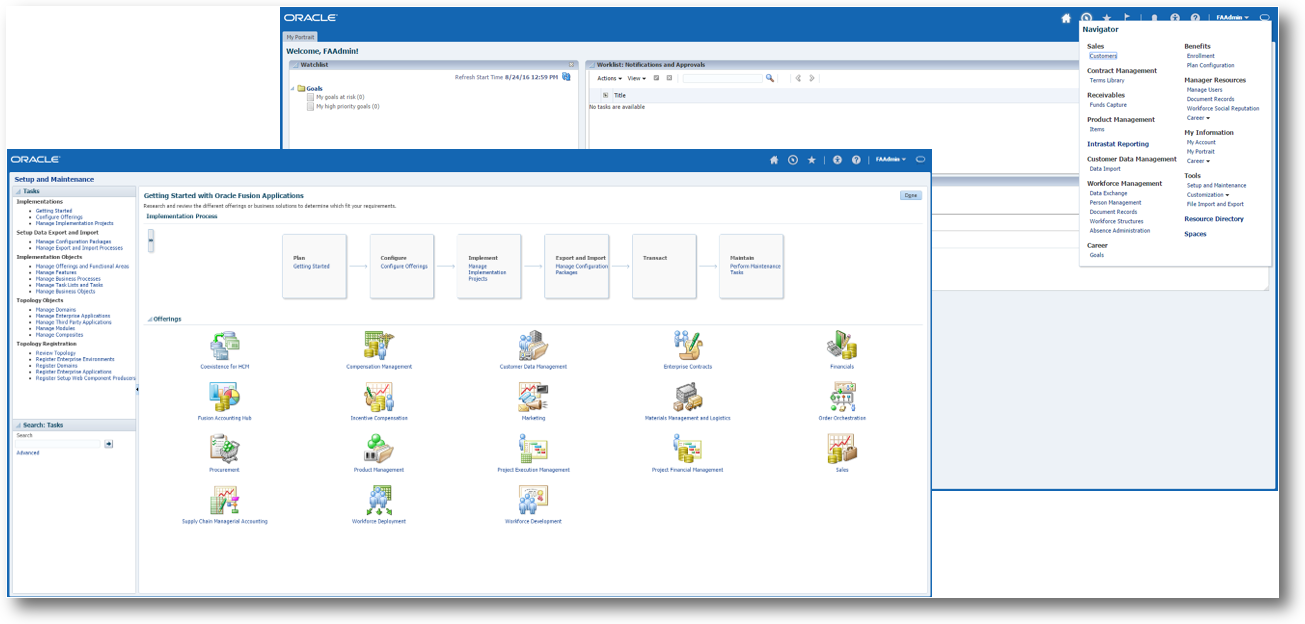Collapse the Tasks panel

tap(18, 190)
